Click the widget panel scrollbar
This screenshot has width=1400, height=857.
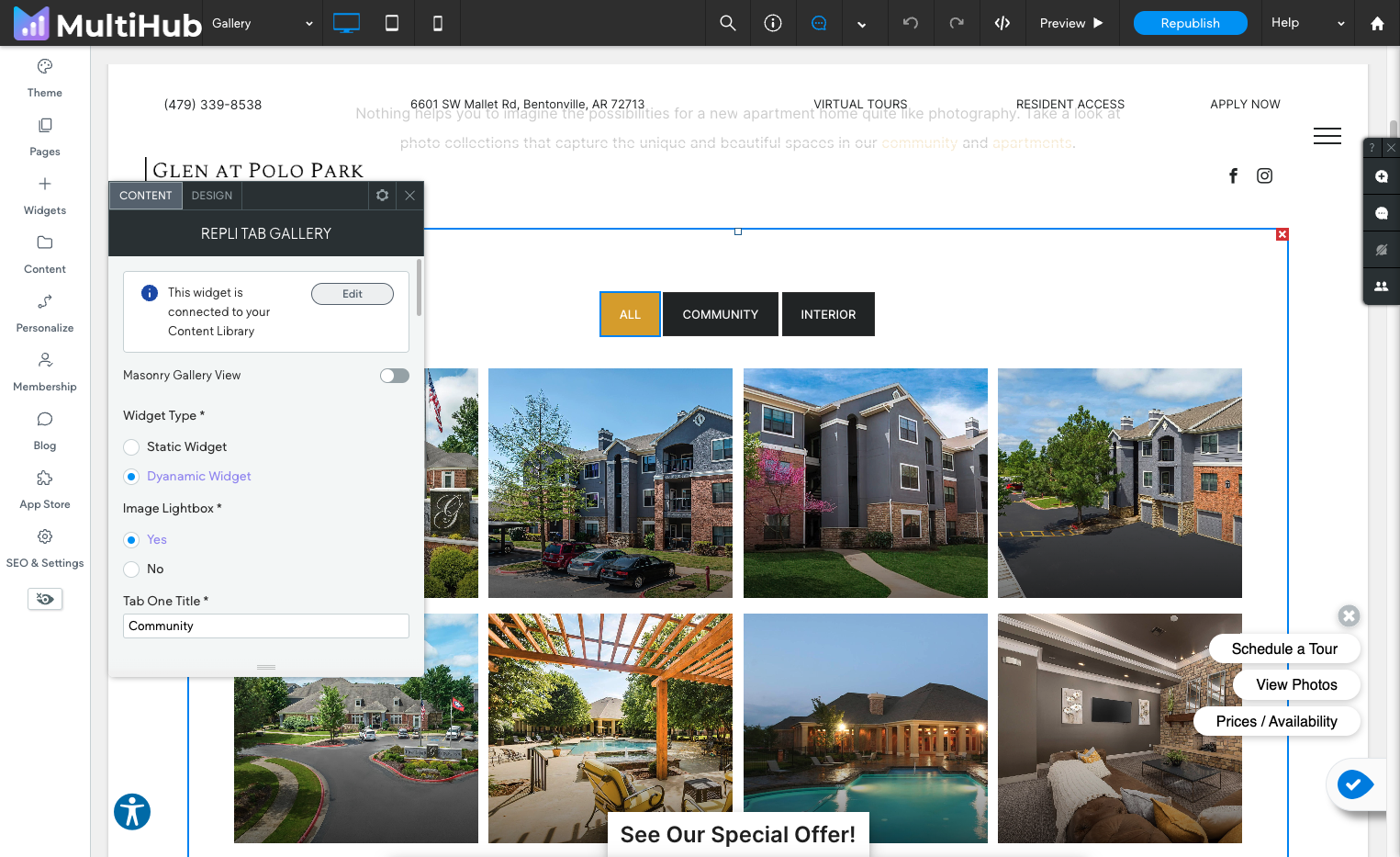point(420,288)
